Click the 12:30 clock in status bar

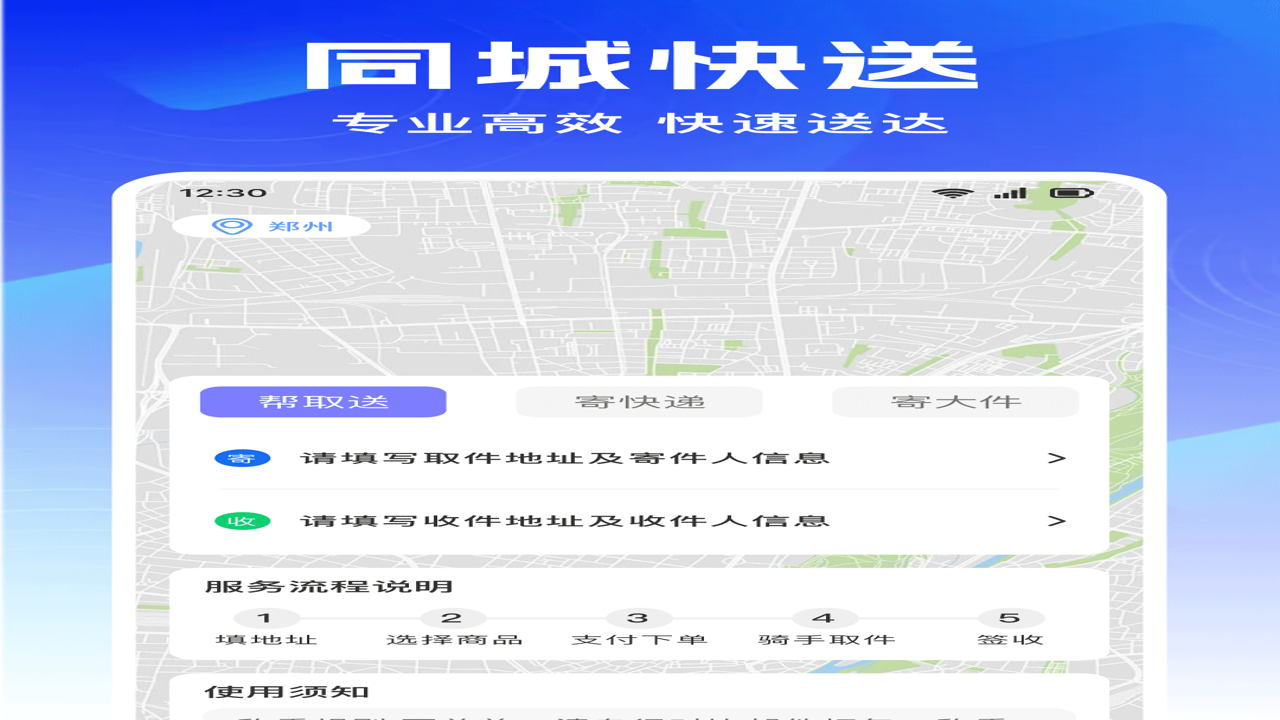[223, 193]
